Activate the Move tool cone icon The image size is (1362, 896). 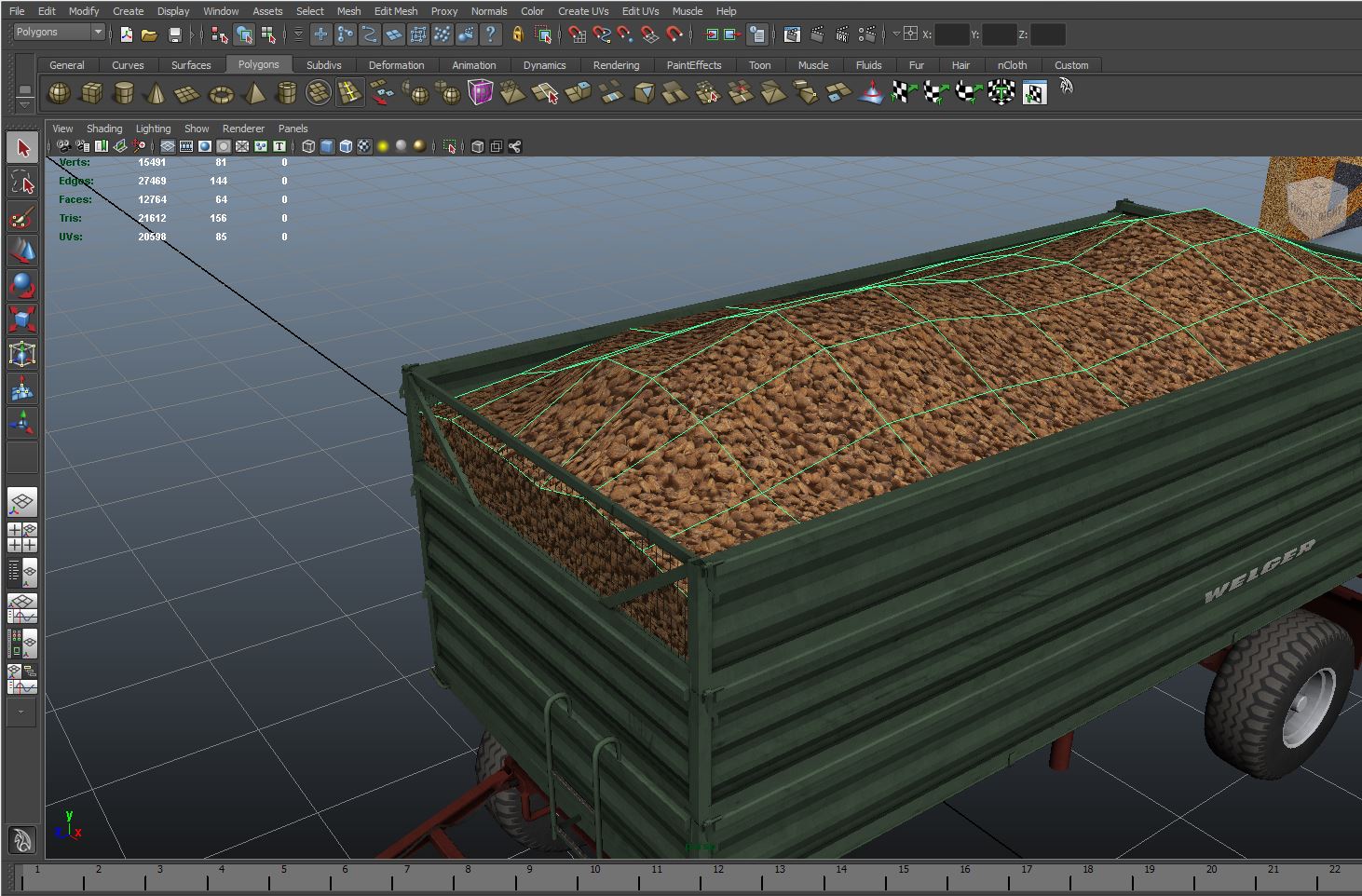click(x=22, y=252)
